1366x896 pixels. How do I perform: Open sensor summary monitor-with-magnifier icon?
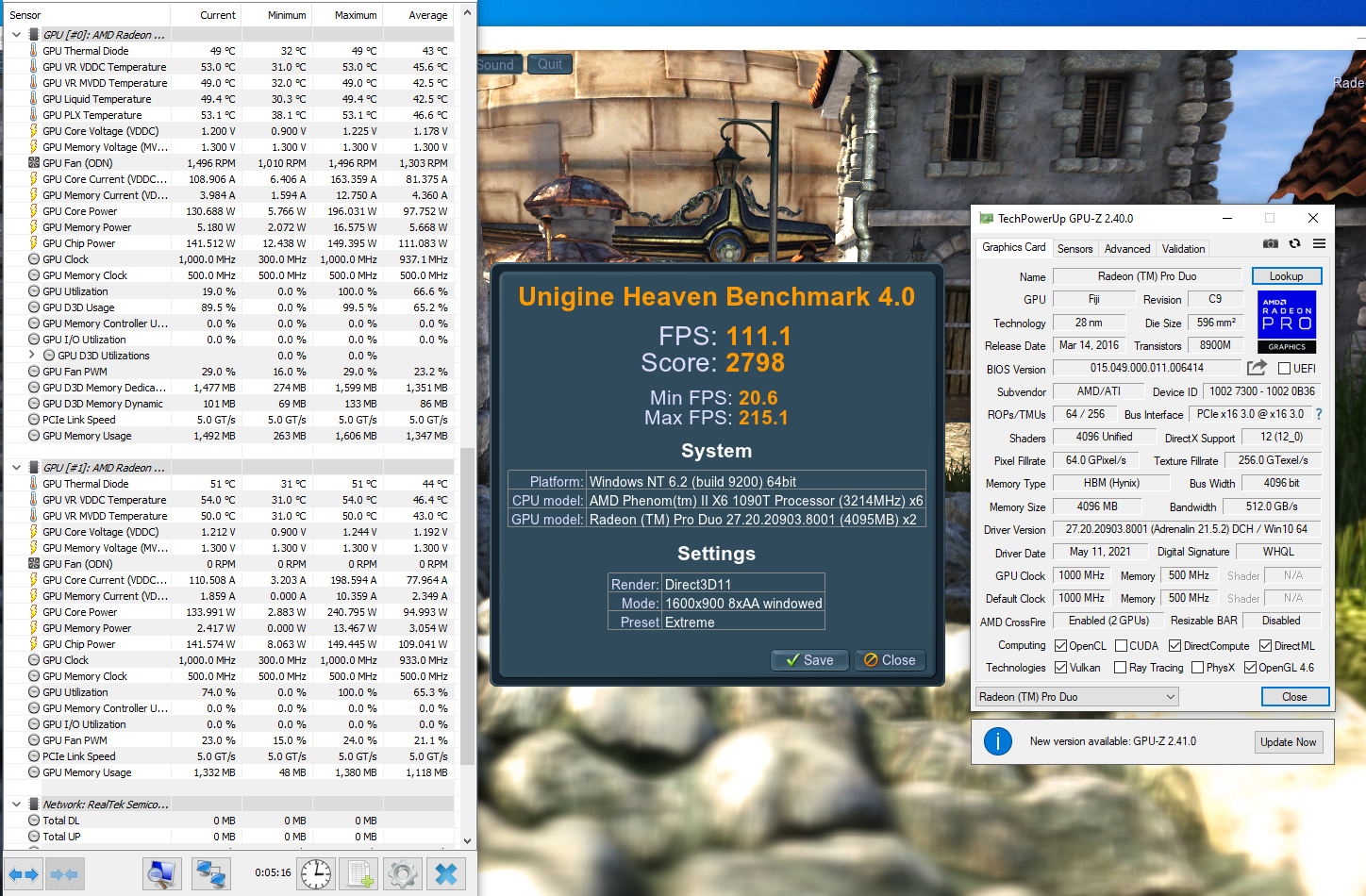pos(162,874)
